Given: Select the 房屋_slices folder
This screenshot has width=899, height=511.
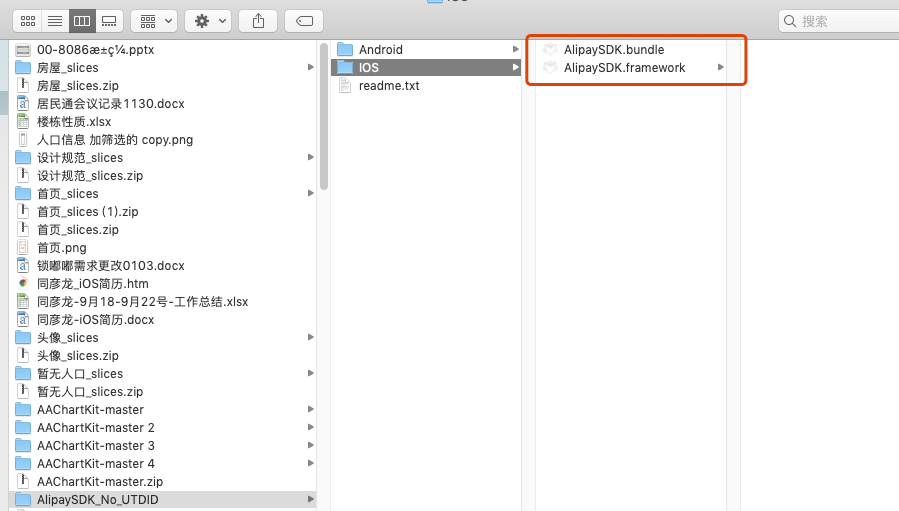Looking at the screenshot, I should point(163,68).
